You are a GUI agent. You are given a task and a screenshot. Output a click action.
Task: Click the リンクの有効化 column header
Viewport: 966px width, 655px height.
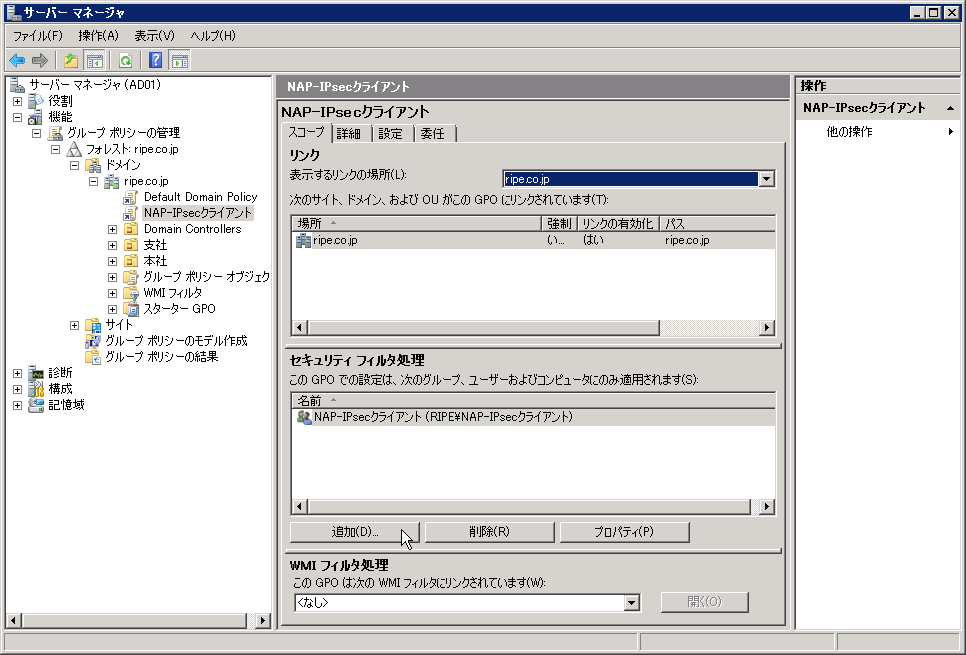click(618, 224)
